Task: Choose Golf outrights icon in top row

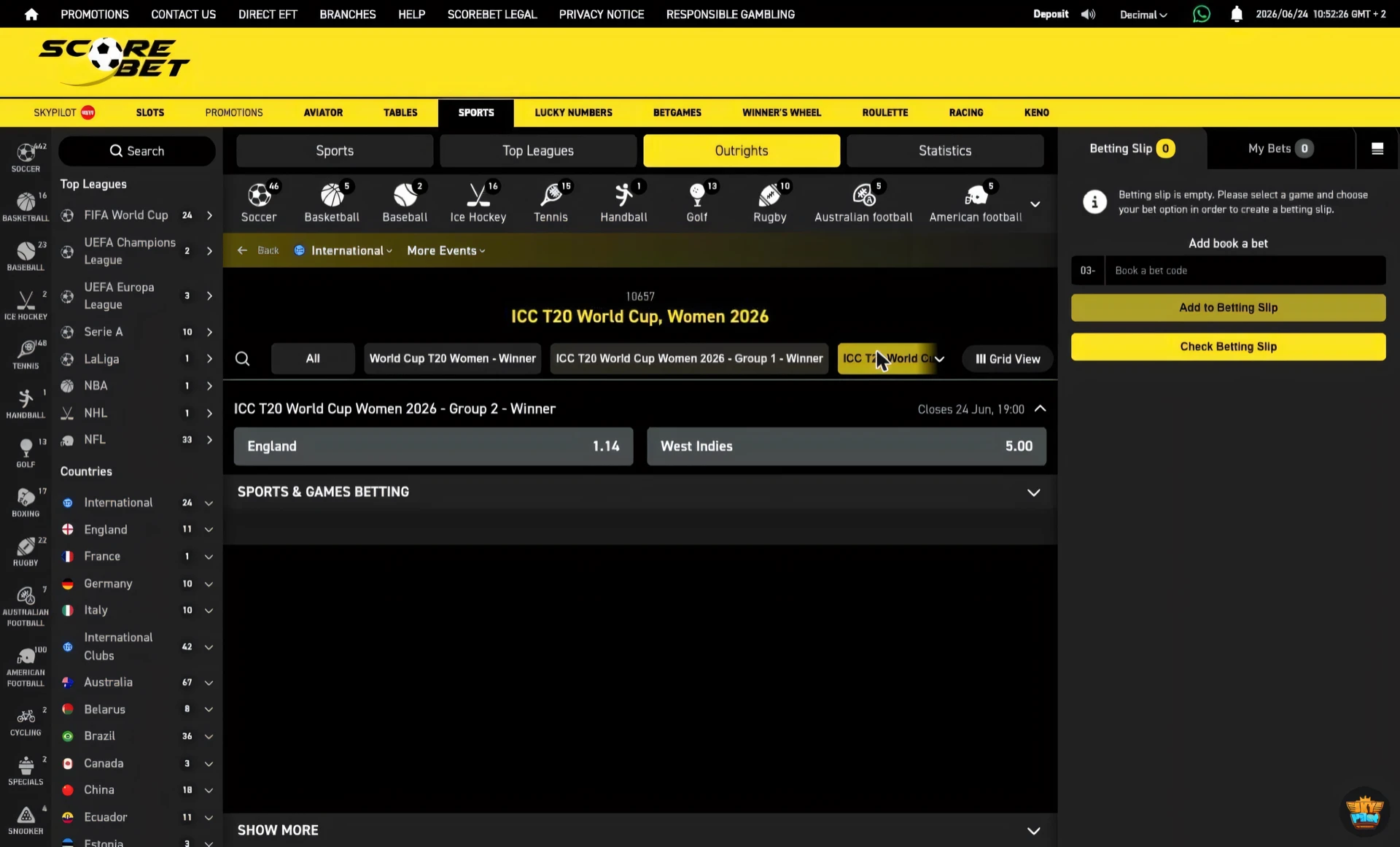Action: 697,202
